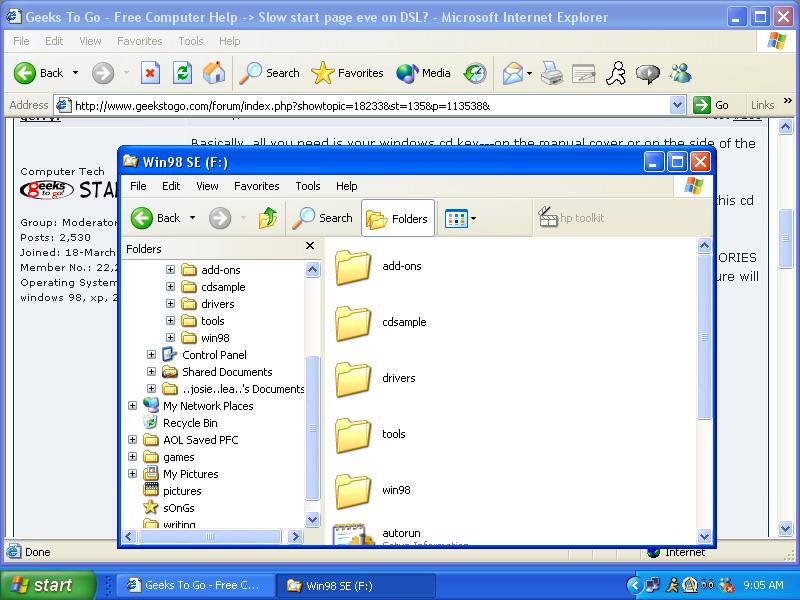Open the Back history dropdown in Internet Explorer
This screenshot has height=600, width=800.
76,73
